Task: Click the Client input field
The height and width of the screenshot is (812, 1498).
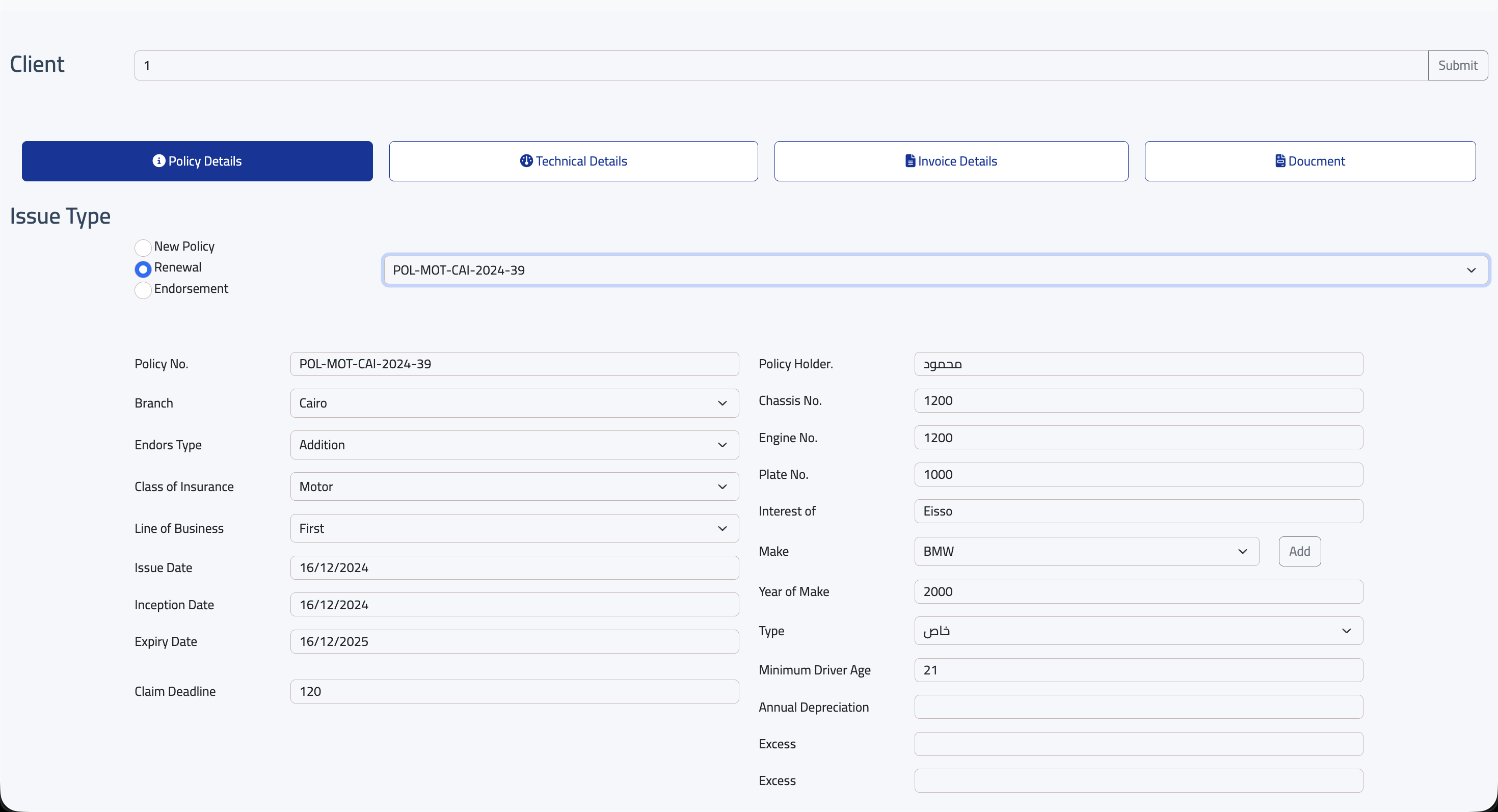Action: point(781,66)
